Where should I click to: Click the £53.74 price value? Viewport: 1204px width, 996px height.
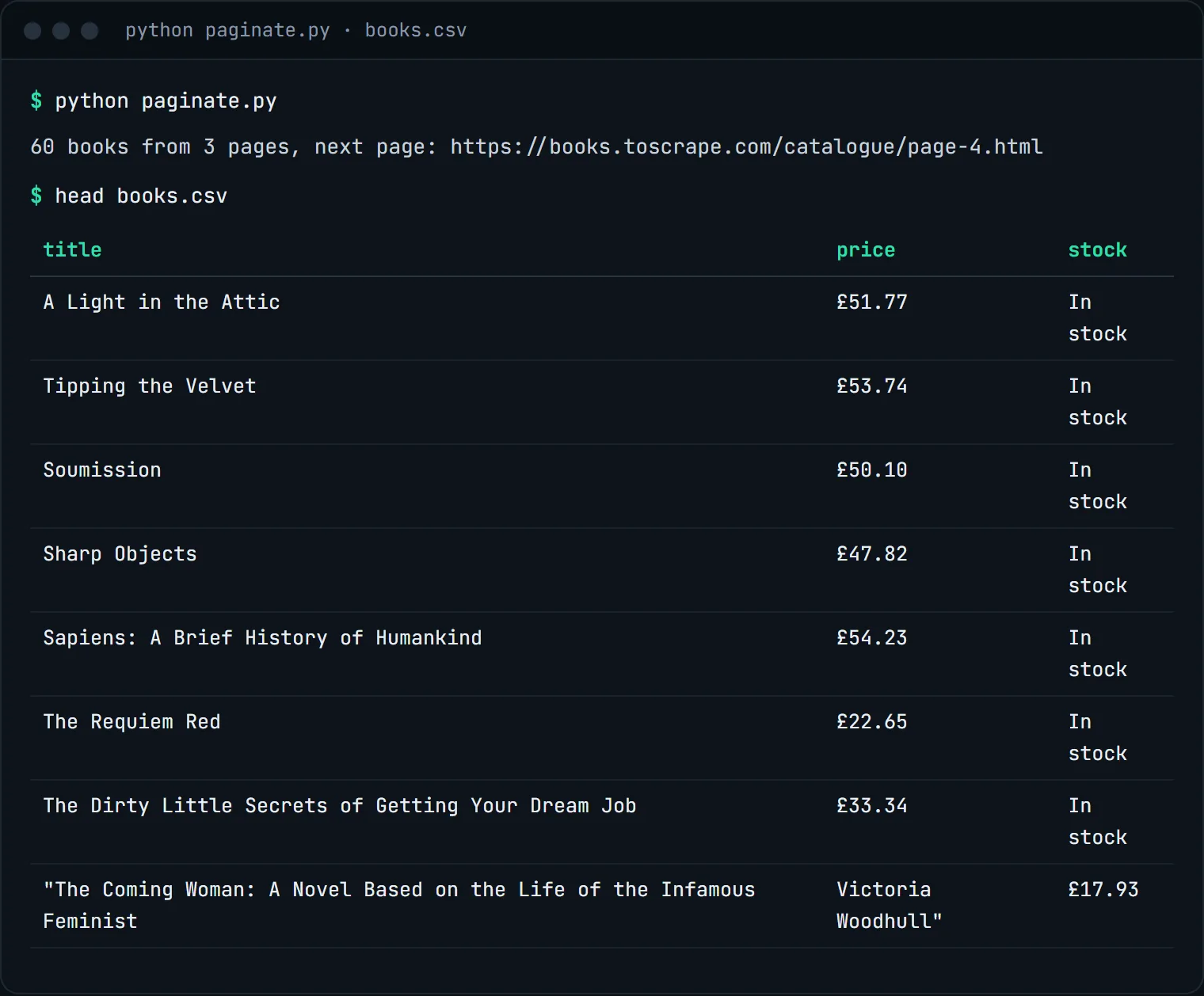pyautogui.click(x=872, y=386)
